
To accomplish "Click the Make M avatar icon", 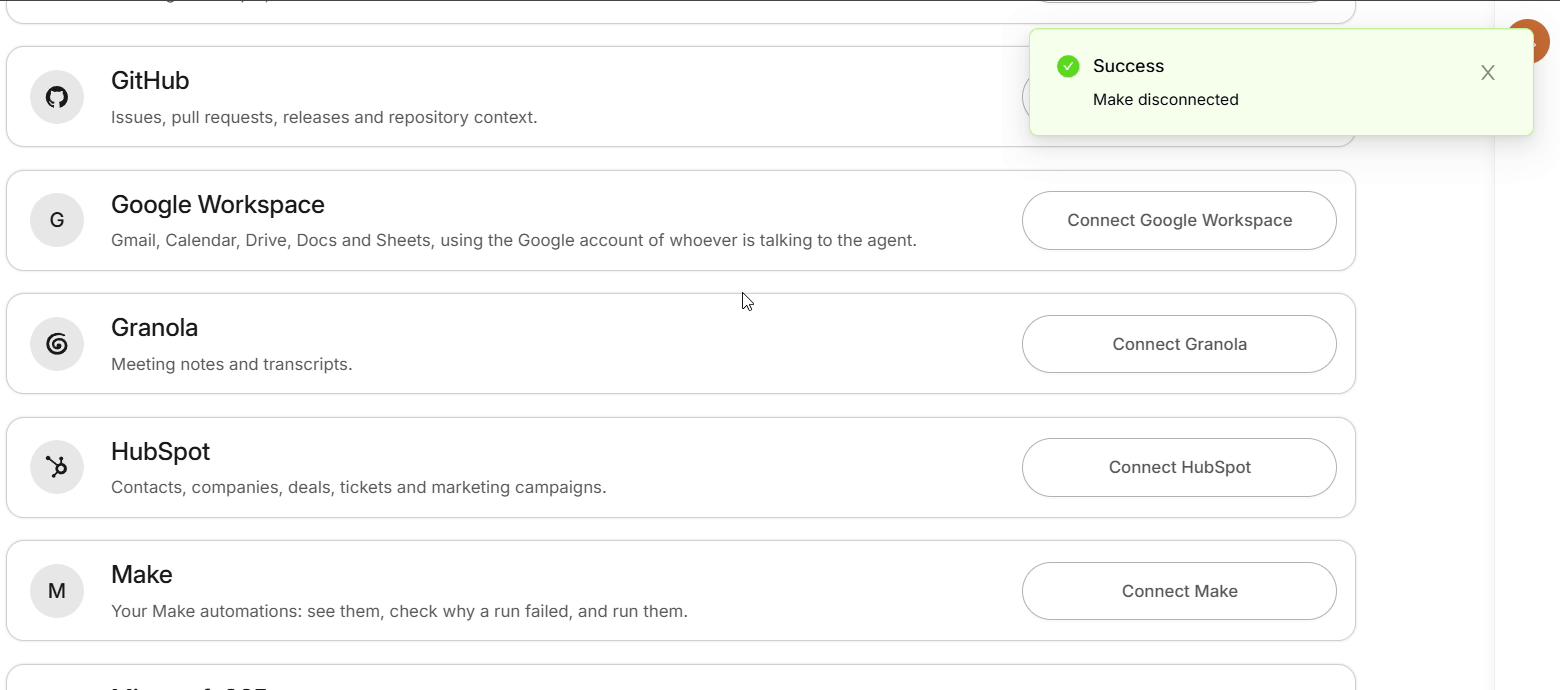I will pyautogui.click(x=57, y=591).
